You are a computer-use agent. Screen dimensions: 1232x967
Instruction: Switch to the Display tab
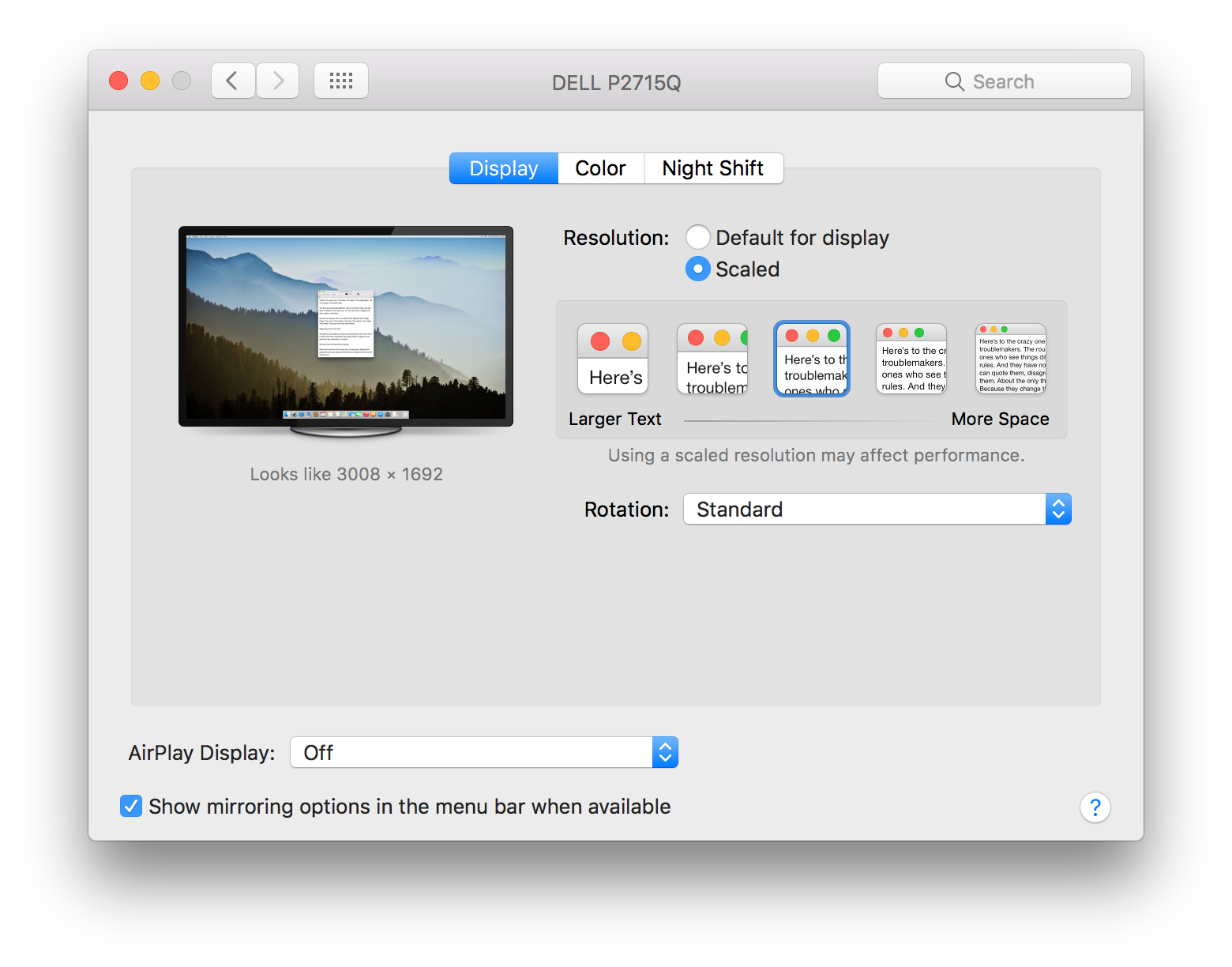click(x=504, y=168)
